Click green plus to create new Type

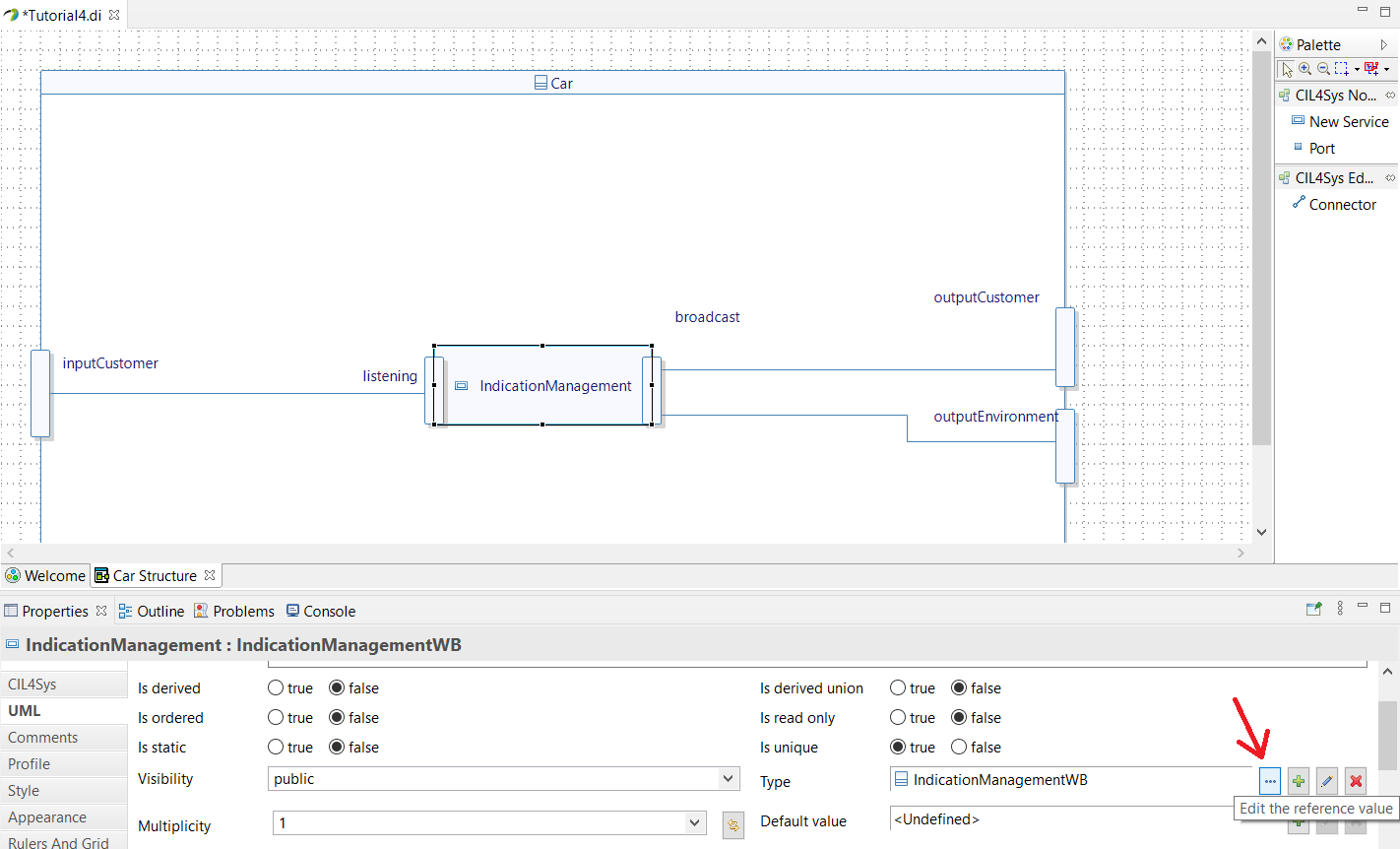(x=1299, y=781)
